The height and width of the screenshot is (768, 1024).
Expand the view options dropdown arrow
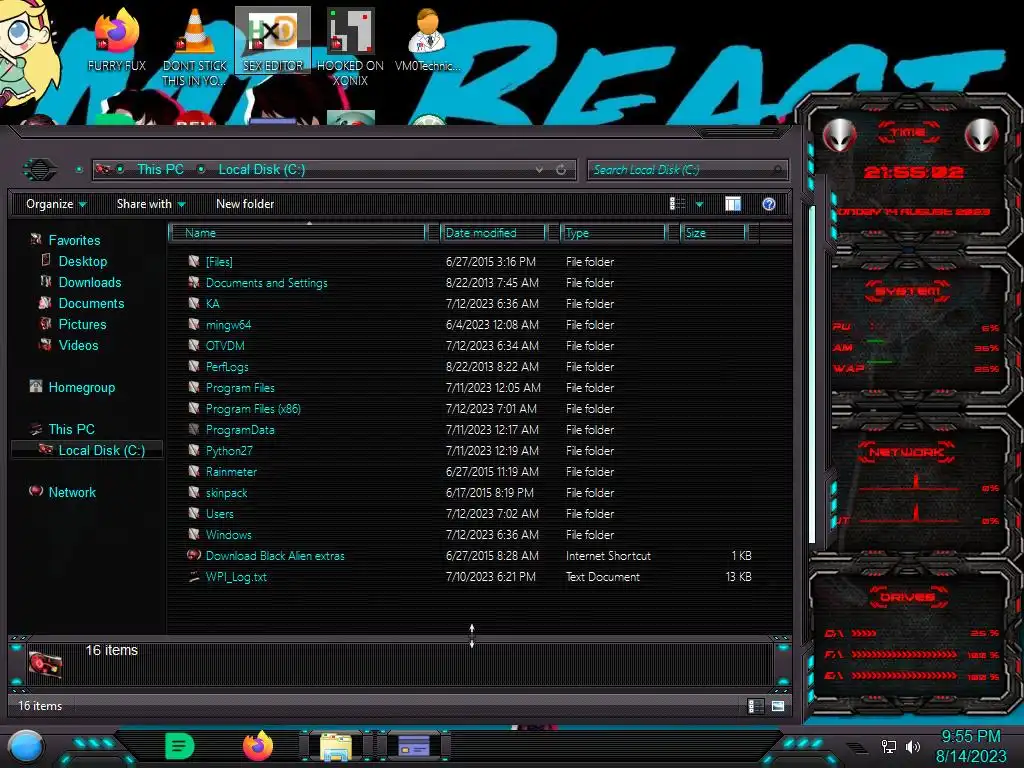click(x=699, y=204)
